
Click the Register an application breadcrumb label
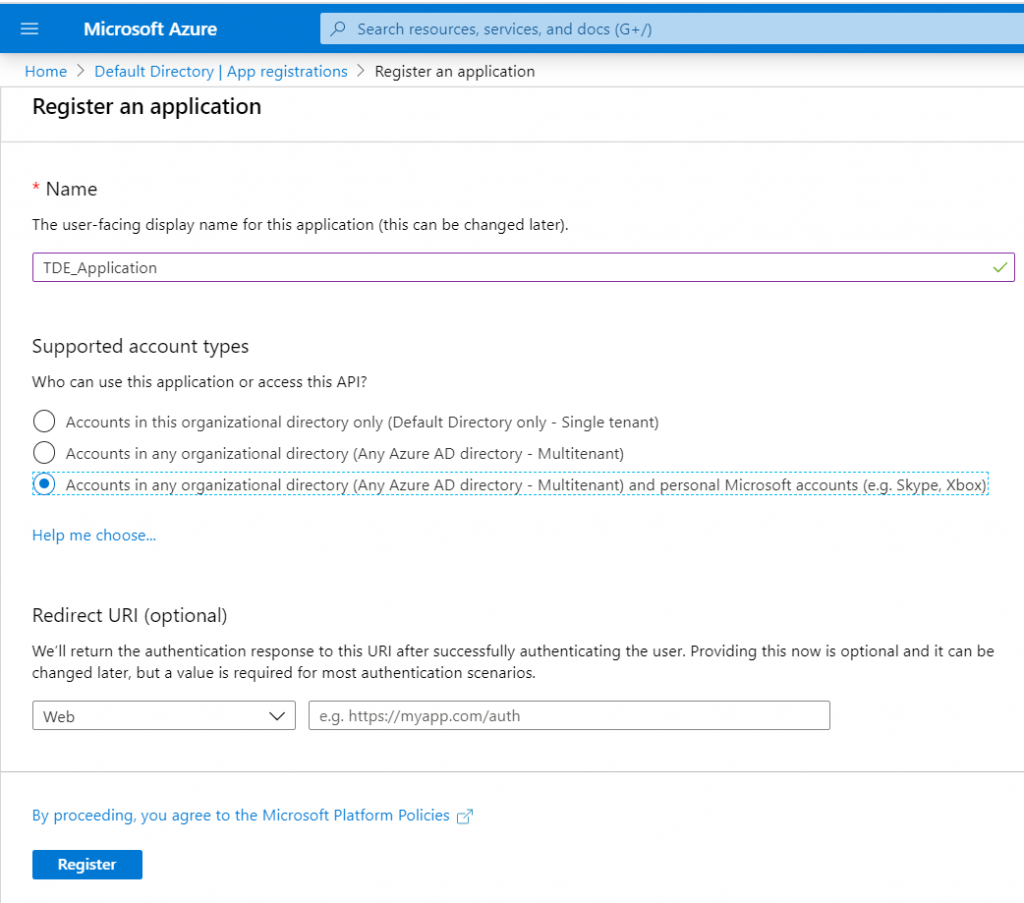pyautogui.click(x=455, y=71)
